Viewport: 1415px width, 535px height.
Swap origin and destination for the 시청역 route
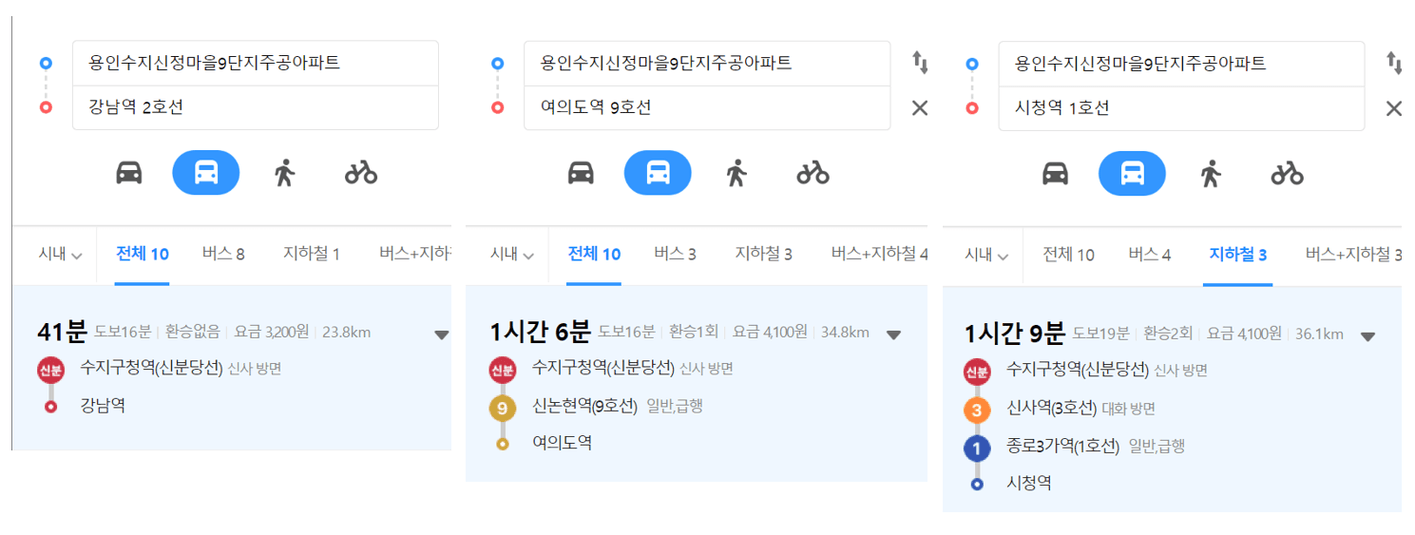[1394, 63]
